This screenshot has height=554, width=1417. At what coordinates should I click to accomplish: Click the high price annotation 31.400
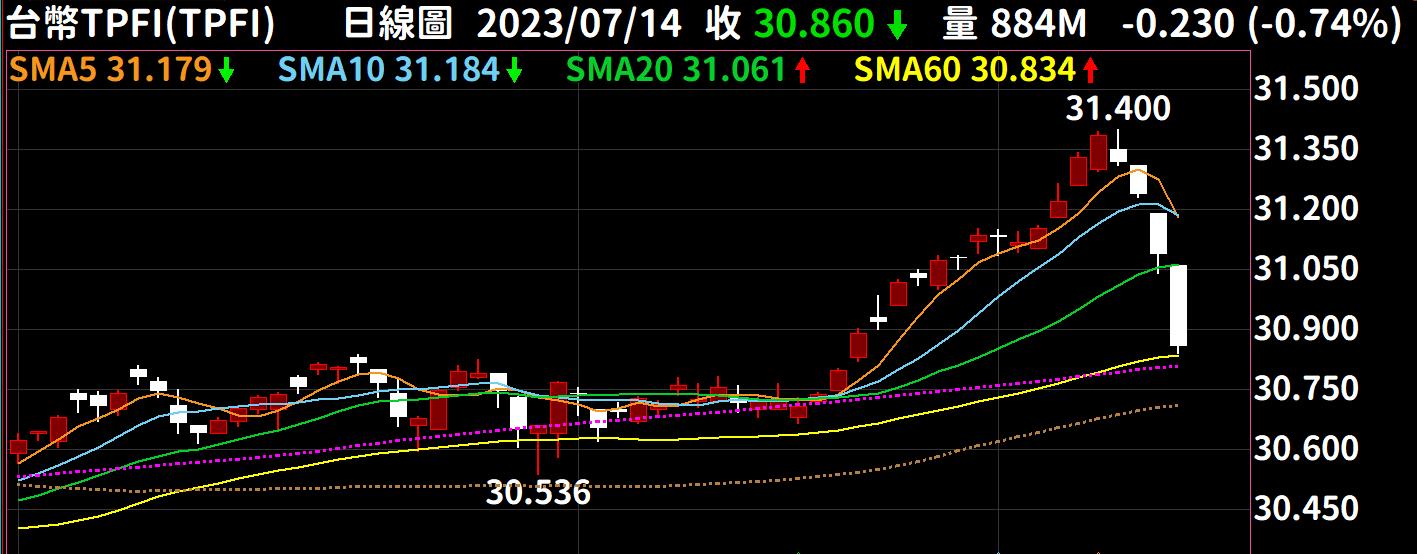click(1118, 108)
